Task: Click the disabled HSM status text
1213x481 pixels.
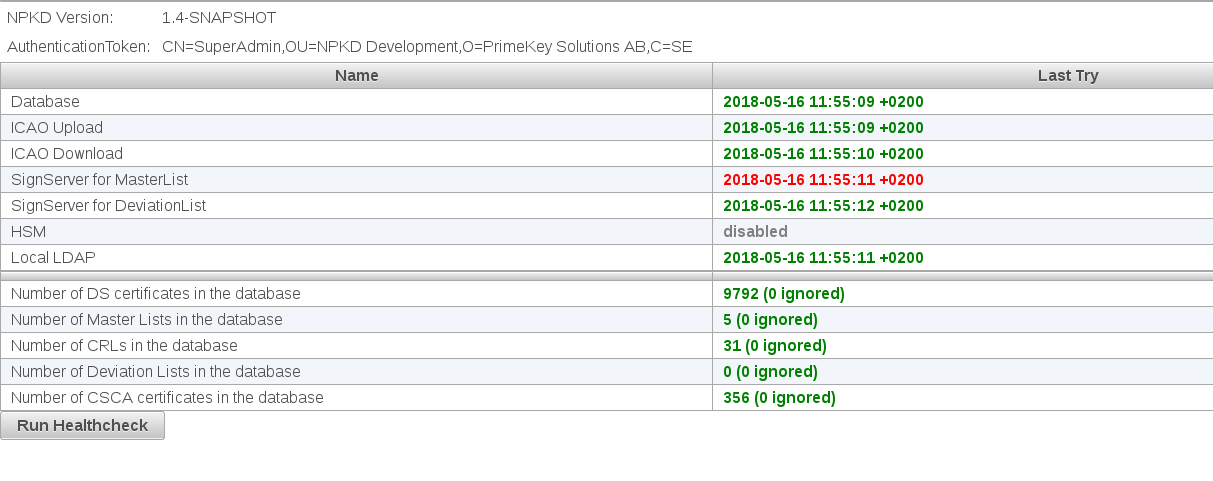Action: pos(755,232)
